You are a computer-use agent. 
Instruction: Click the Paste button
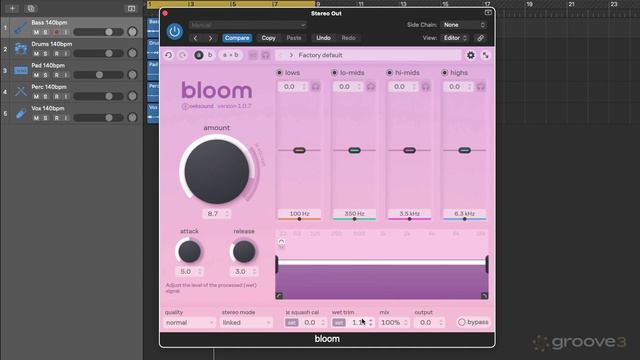[x=293, y=38]
